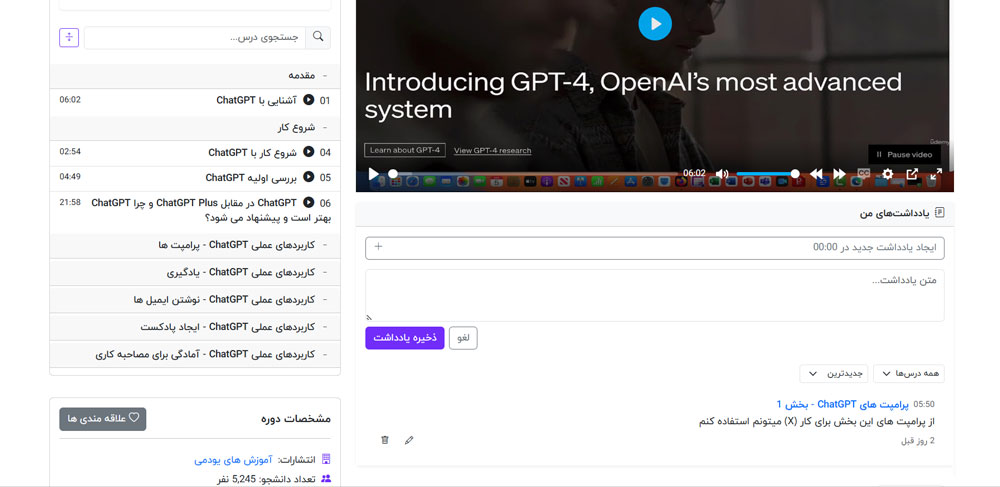Screen dimensions: 1000x487
Task: Click the 06:02 time display in the video controls
Action: pos(694,173)
